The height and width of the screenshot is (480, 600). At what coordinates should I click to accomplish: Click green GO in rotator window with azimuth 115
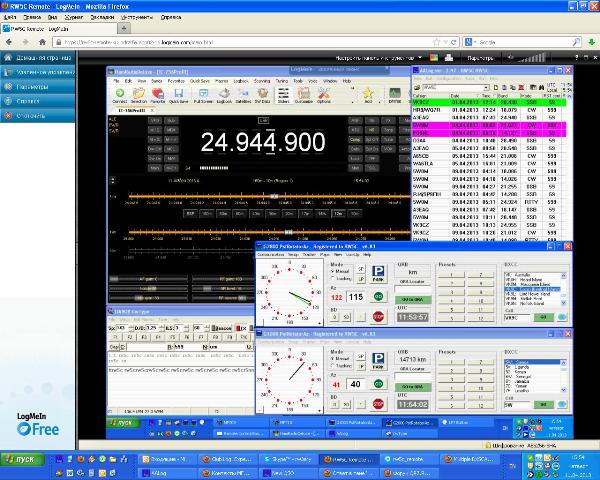click(x=378, y=296)
